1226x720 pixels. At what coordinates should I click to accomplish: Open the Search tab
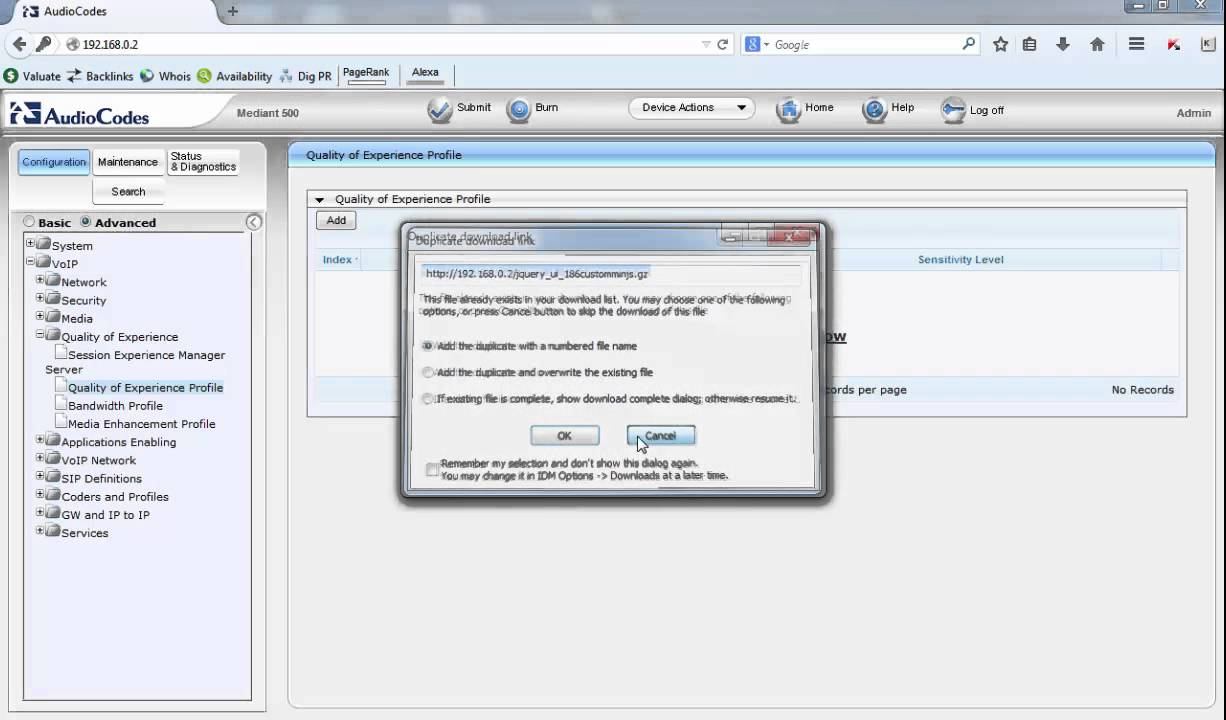coord(128,191)
